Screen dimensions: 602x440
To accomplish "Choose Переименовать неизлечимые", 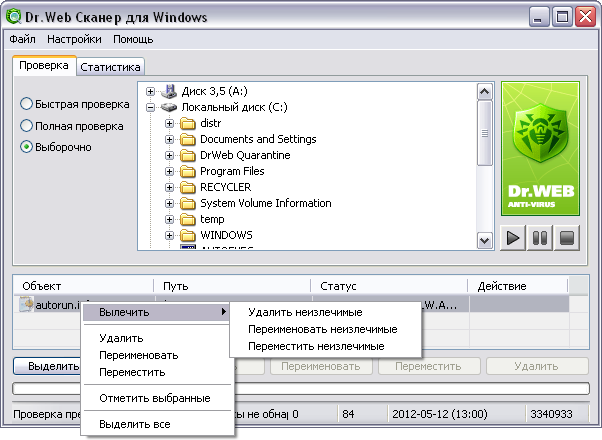I will tap(325, 329).
